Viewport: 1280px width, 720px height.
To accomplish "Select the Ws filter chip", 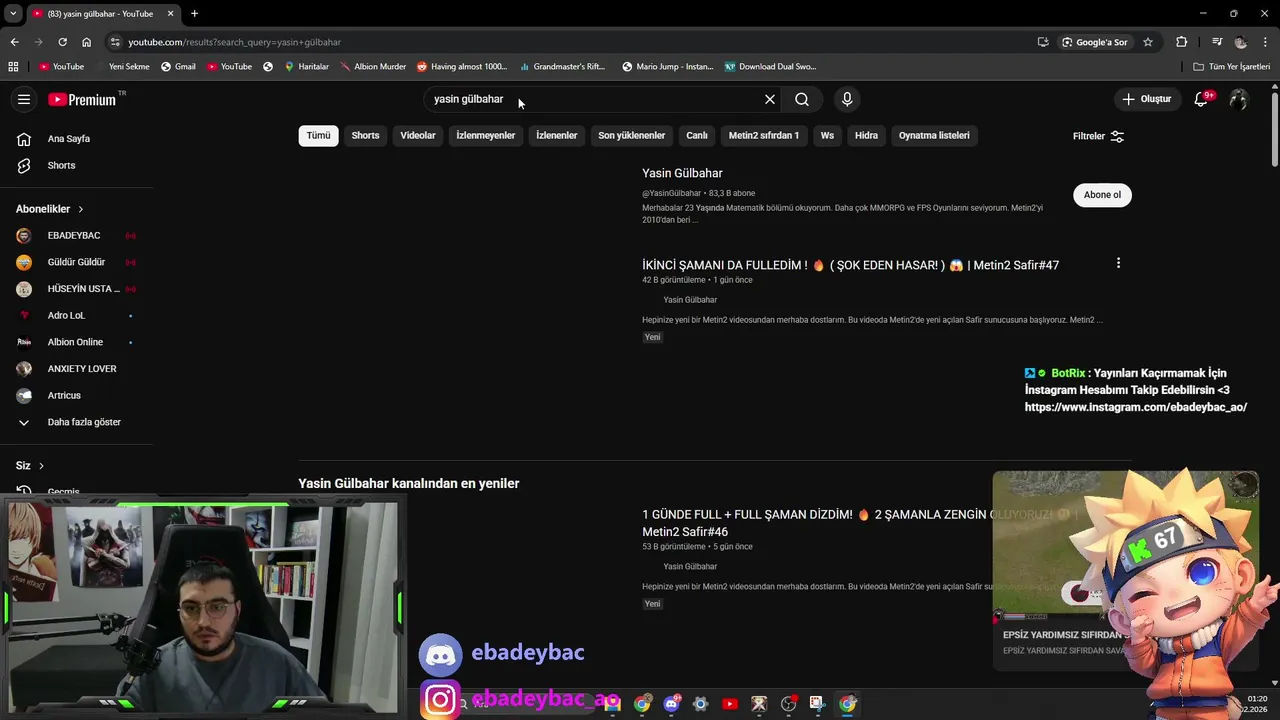I will point(827,136).
